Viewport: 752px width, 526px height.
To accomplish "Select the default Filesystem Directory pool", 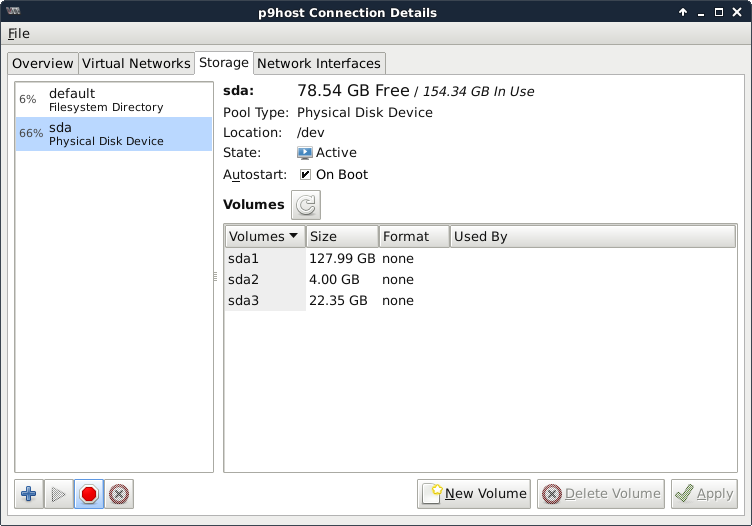I will pyautogui.click(x=113, y=100).
